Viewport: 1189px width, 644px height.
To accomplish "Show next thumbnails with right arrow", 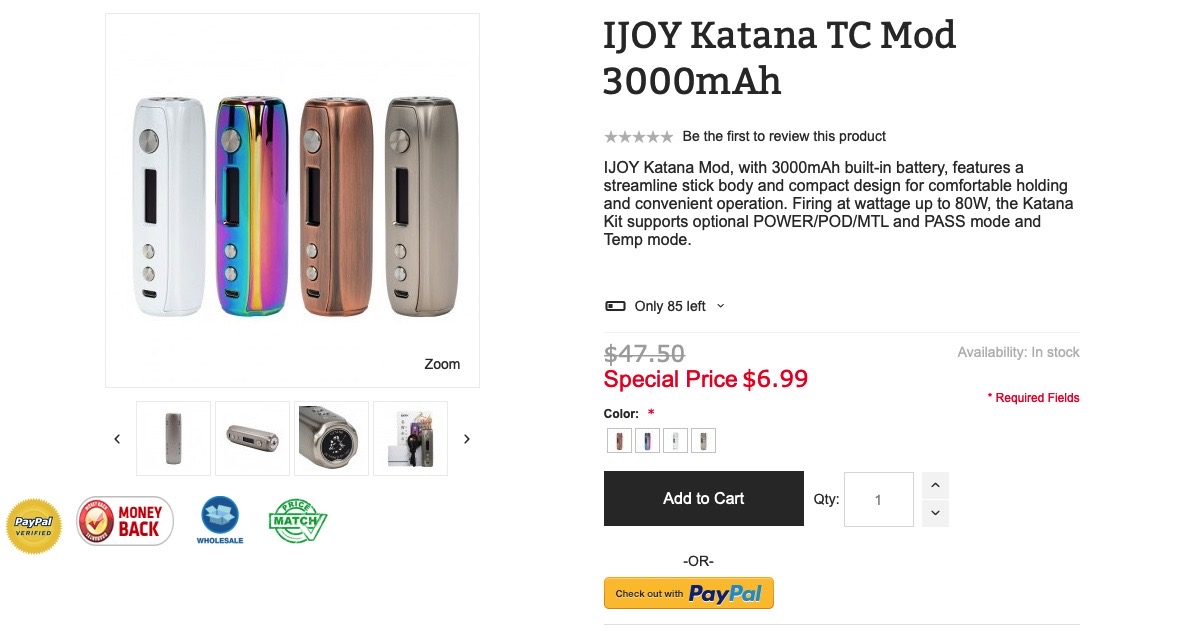I will (466, 439).
